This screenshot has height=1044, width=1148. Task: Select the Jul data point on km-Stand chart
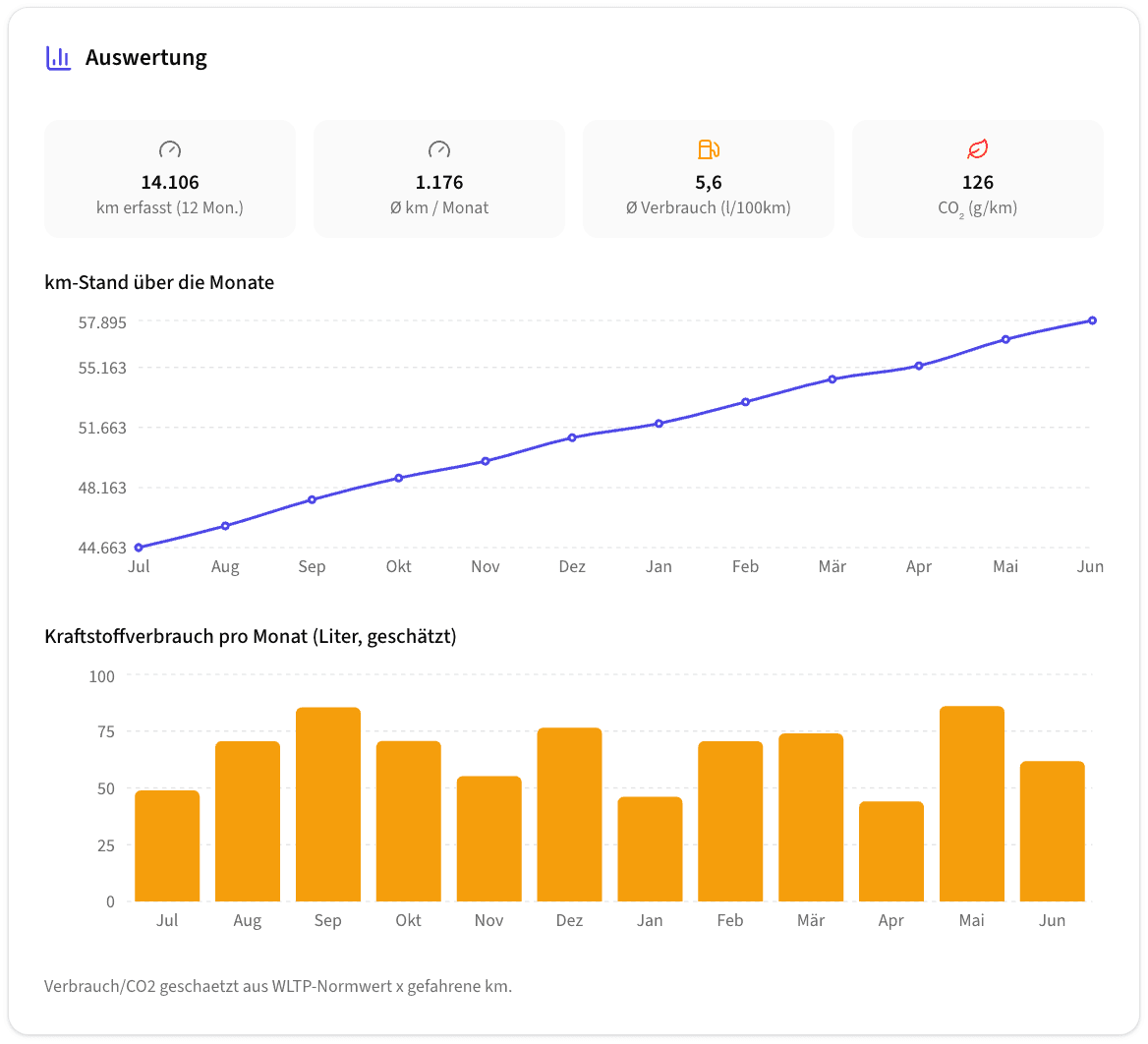point(139,548)
